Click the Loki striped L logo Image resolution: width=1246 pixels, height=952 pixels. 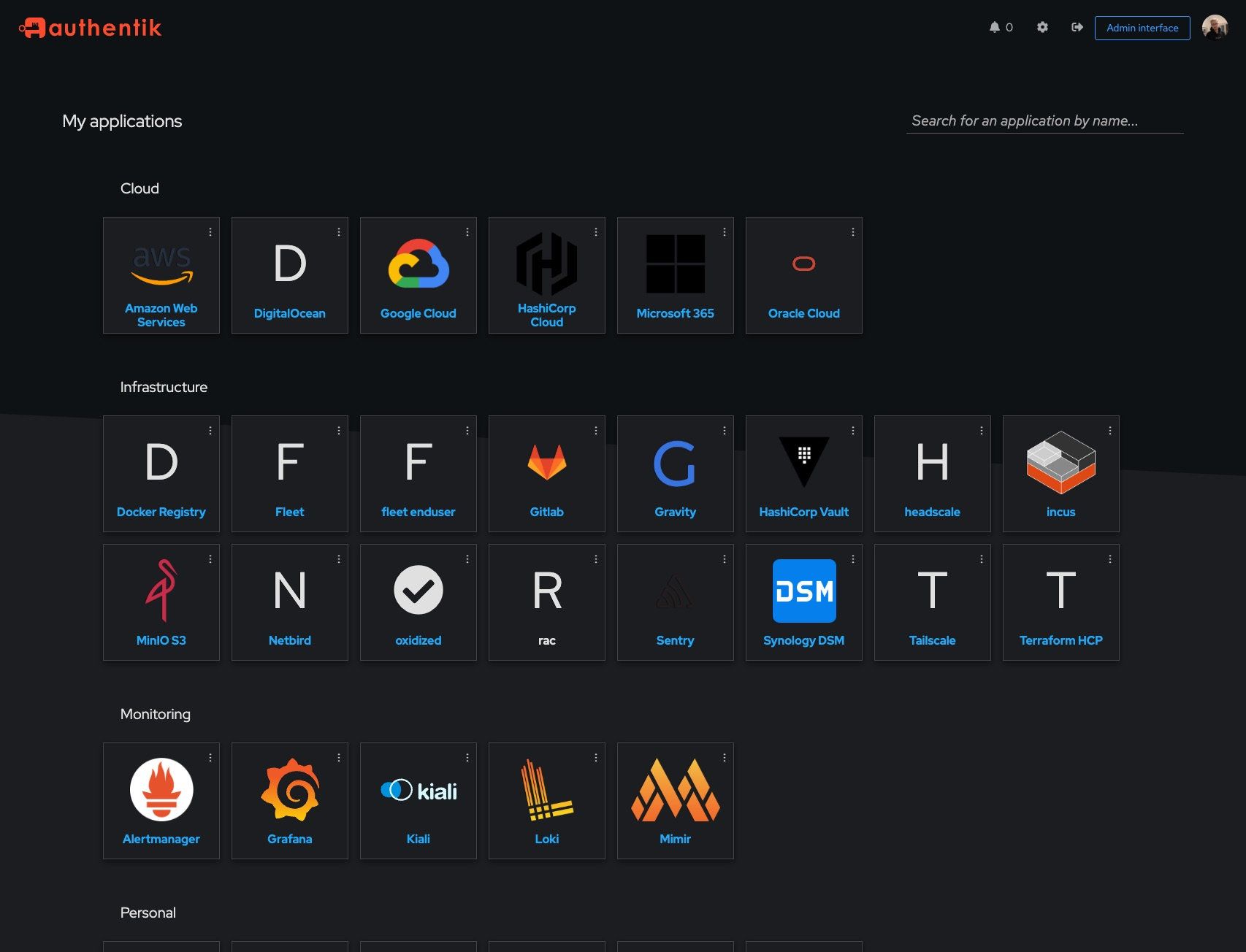[547, 789]
